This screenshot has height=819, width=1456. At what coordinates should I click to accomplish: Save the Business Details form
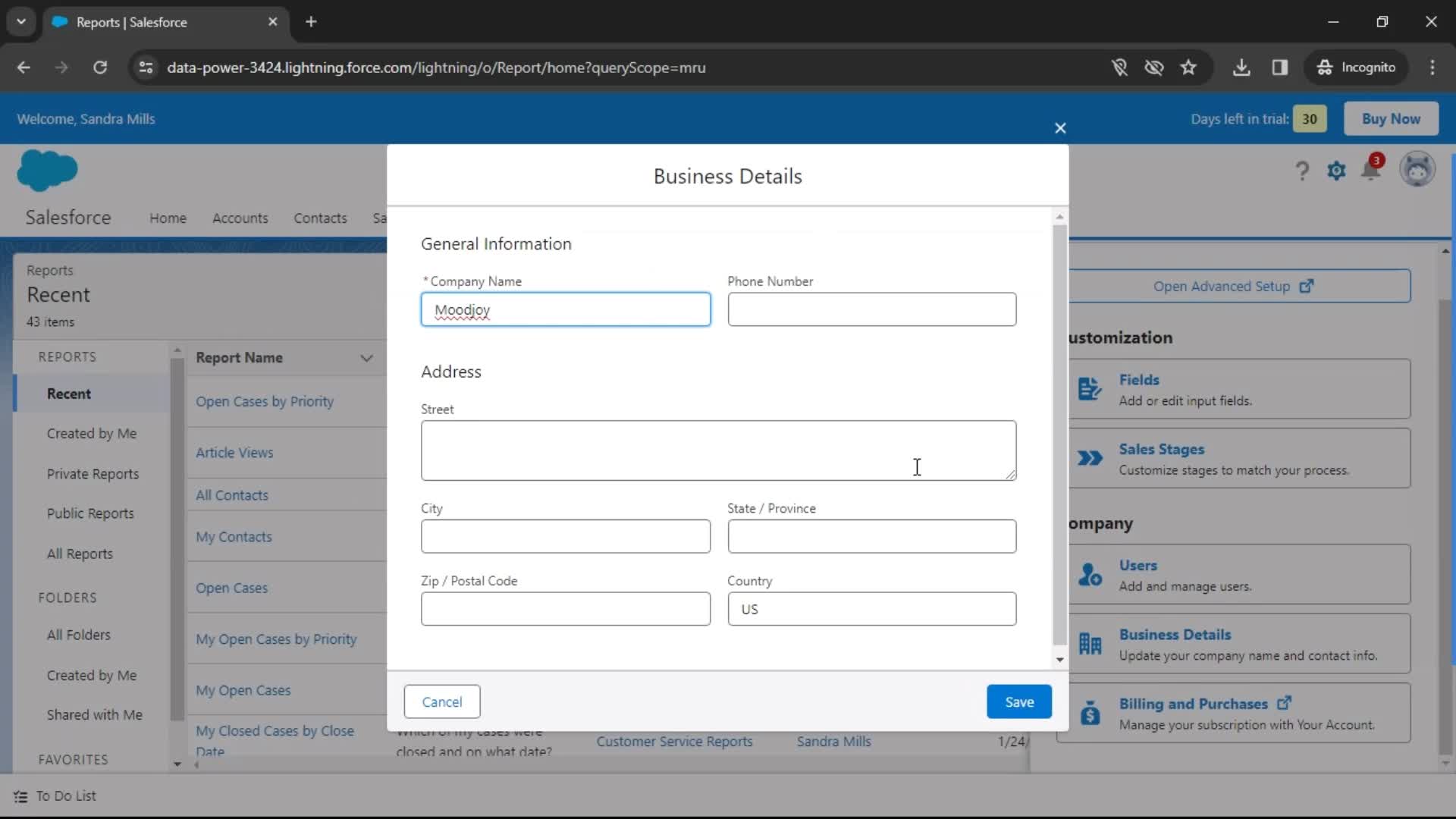click(1019, 702)
